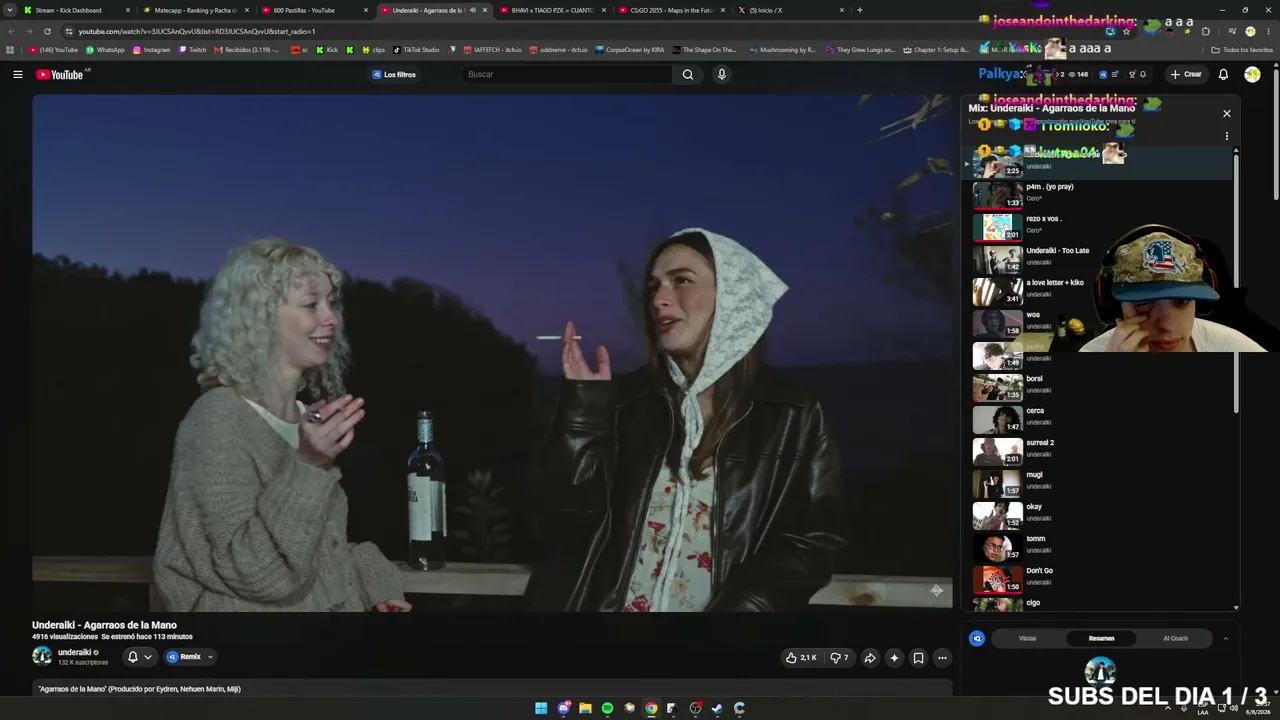Open the WhatsApp bookmark

click(x=105, y=50)
